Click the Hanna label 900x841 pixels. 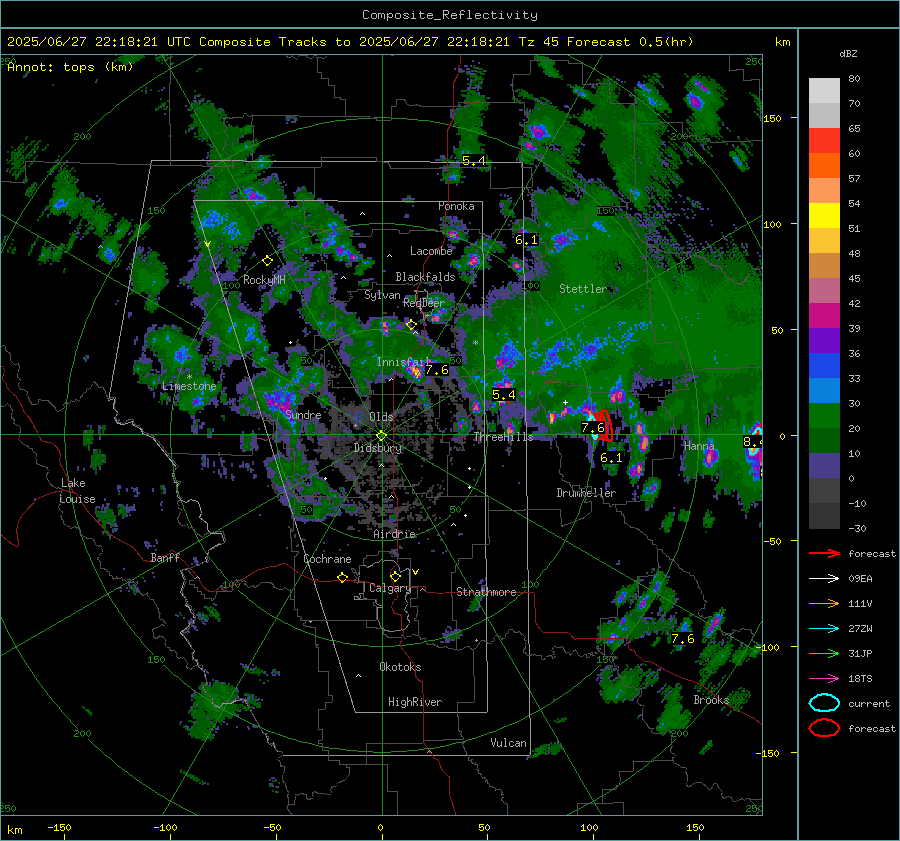pyautogui.click(x=699, y=445)
